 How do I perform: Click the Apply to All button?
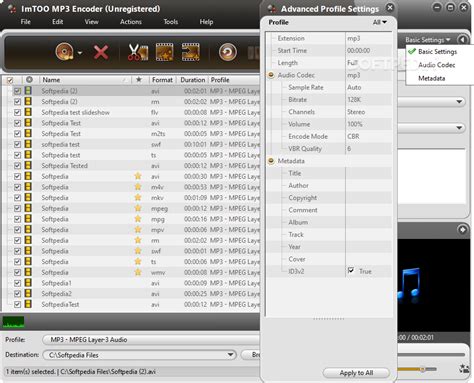pyautogui.click(x=356, y=373)
